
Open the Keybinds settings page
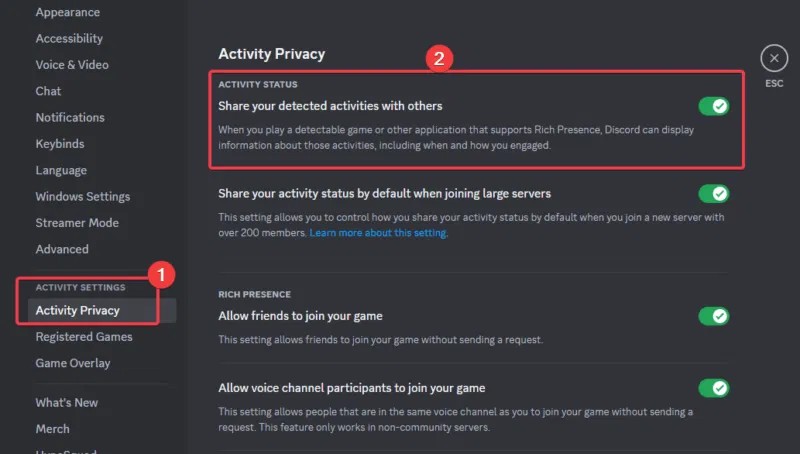coord(60,144)
